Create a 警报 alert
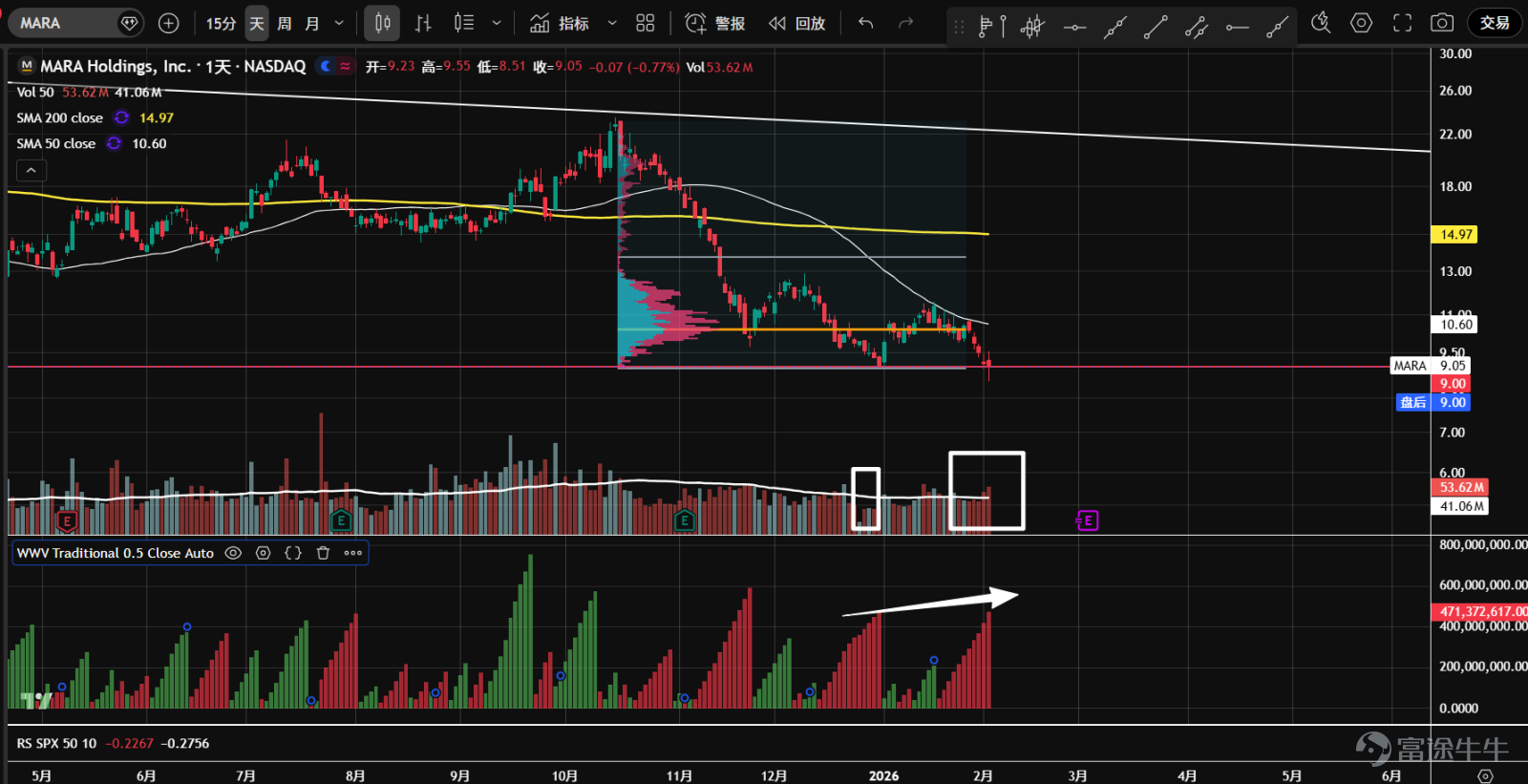 click(715, 23)
